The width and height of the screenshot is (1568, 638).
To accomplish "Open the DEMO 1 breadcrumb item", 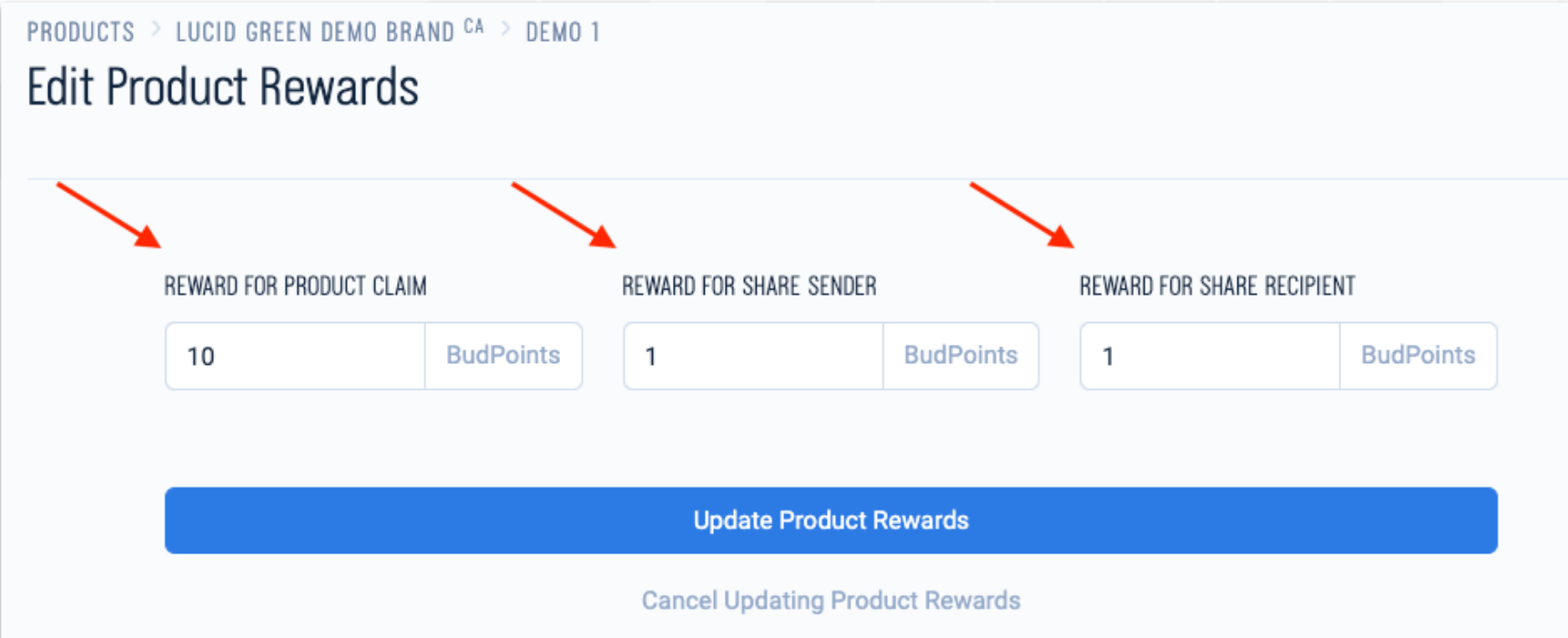I will pyautogui.click(x=562, y=32).
